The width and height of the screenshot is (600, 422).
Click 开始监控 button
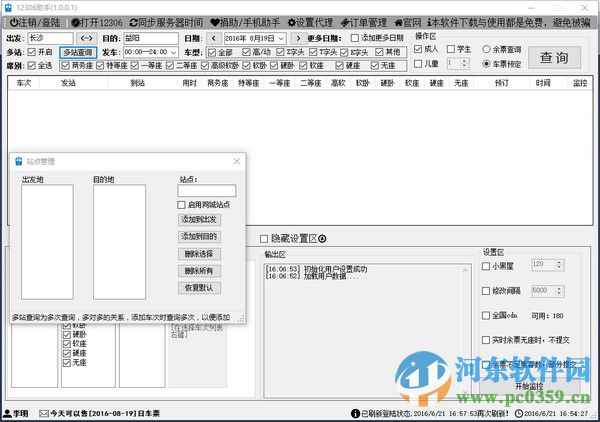pyautogui.click(x=530, y=386)
